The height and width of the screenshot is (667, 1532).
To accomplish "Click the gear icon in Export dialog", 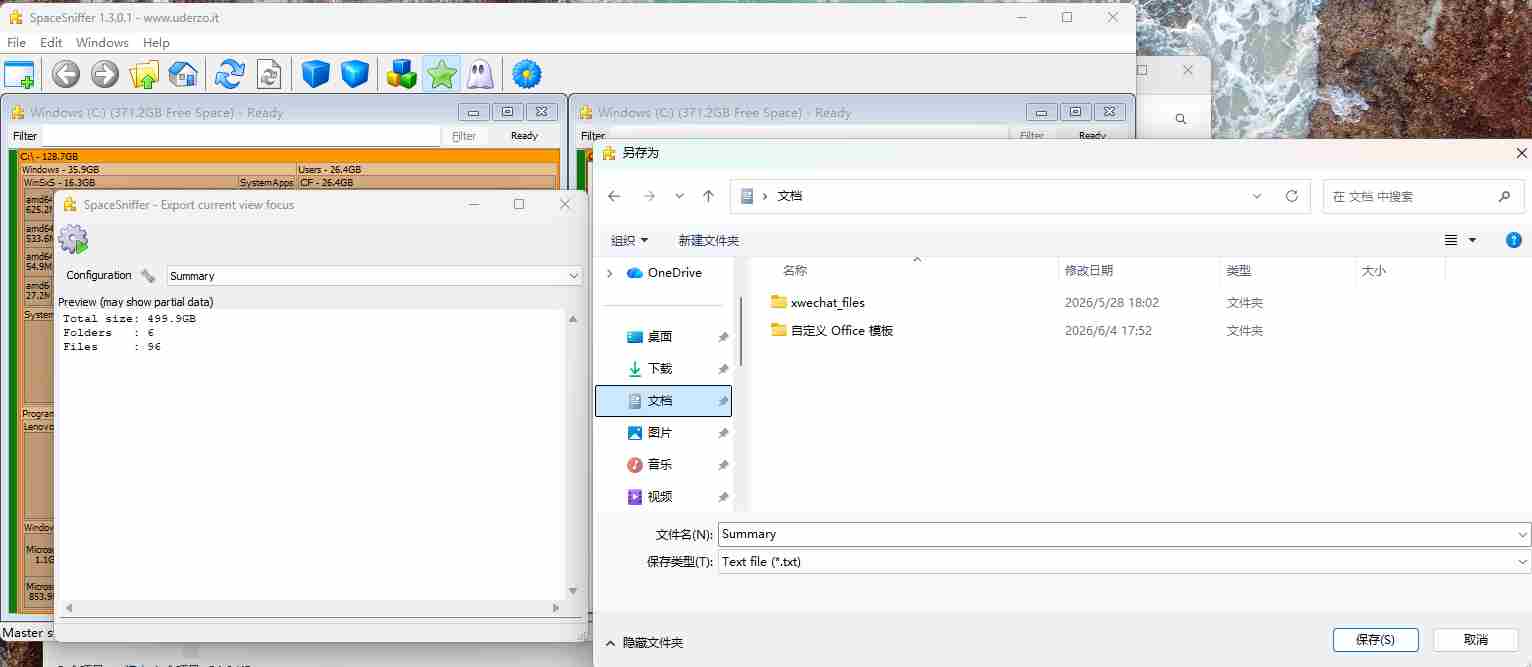I will 73,239.
